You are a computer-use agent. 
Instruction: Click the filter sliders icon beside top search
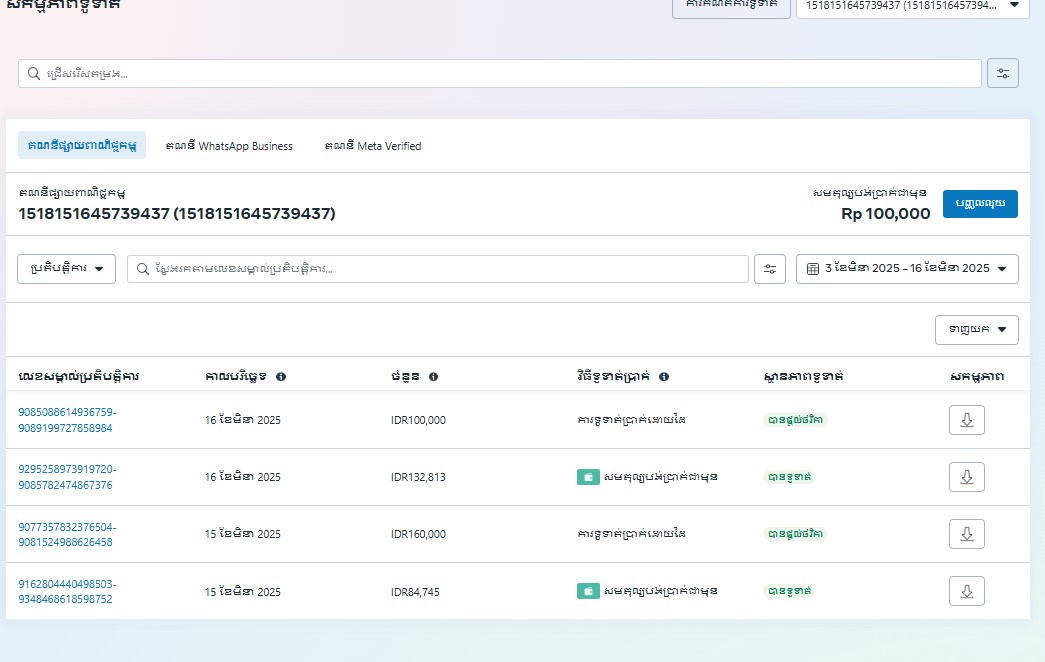coord(1002,73)
